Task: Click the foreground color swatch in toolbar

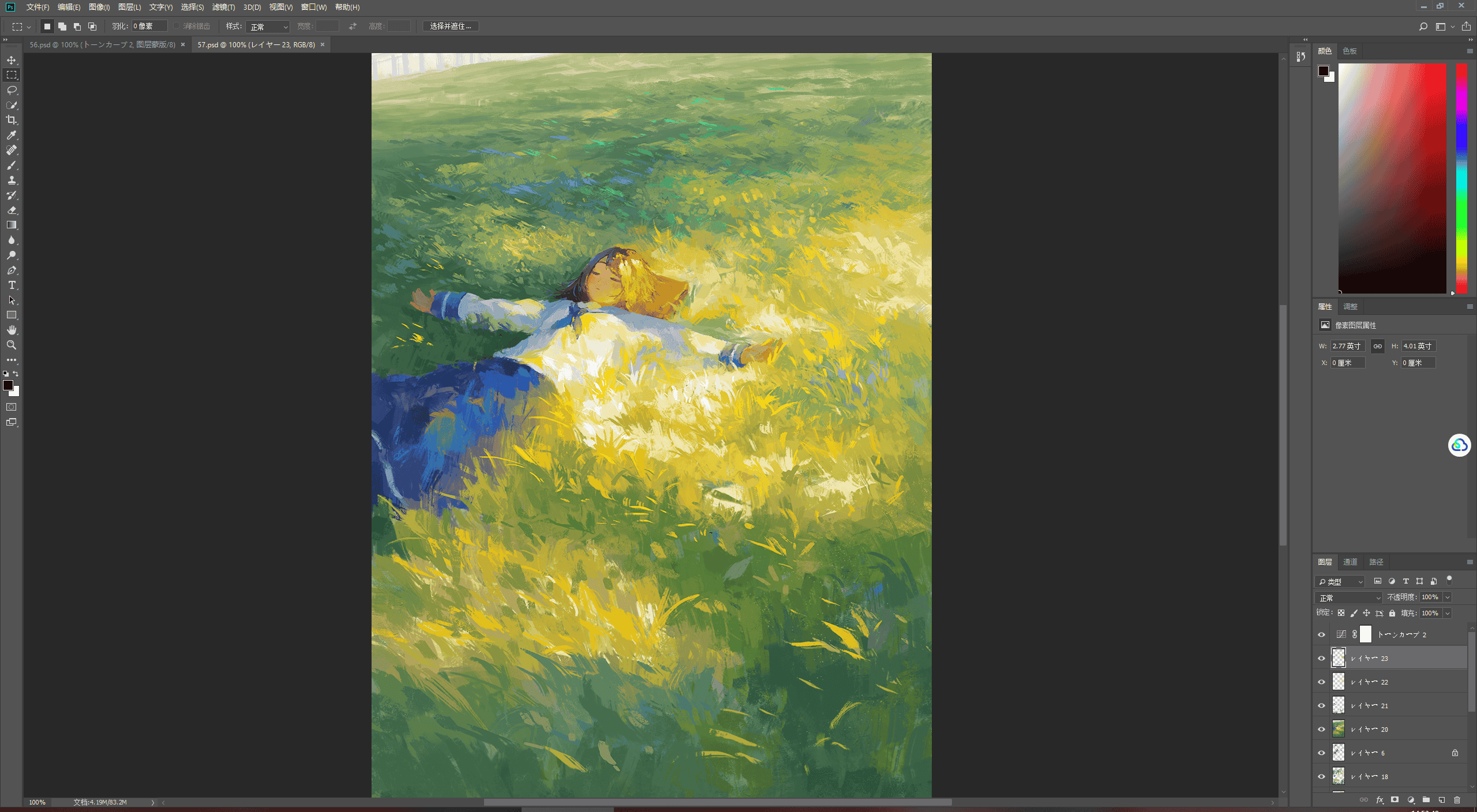Action: pos(8,385)
